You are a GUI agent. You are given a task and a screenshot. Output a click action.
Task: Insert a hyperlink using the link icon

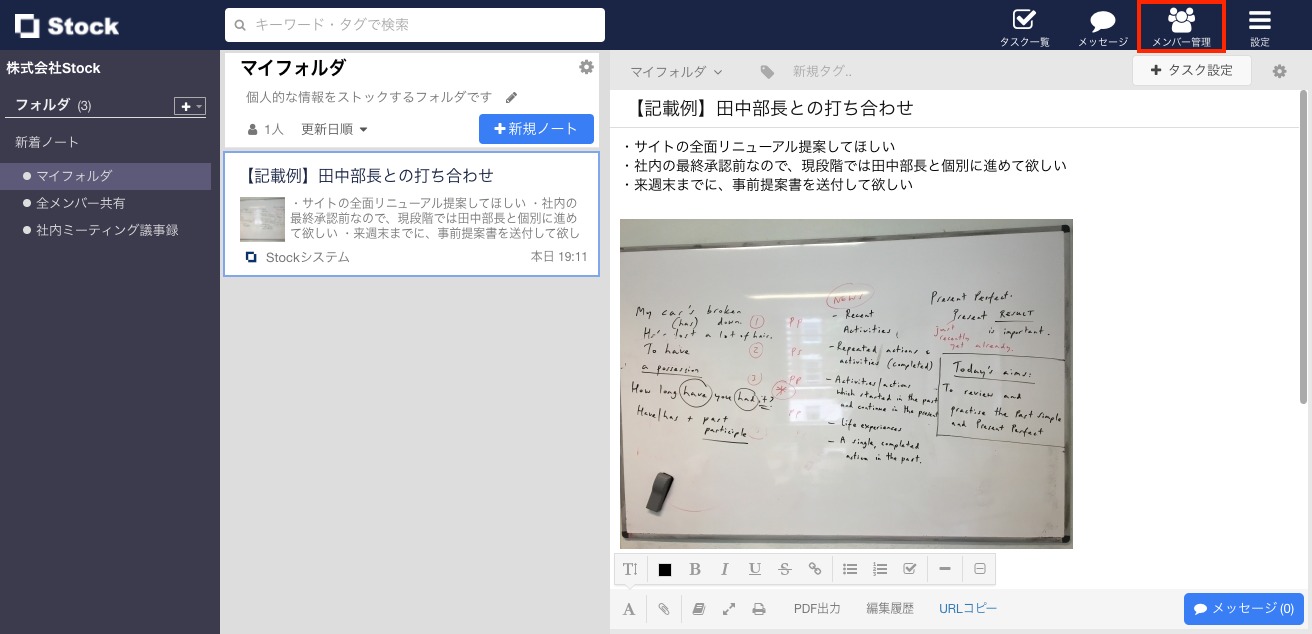click(814, 569)
